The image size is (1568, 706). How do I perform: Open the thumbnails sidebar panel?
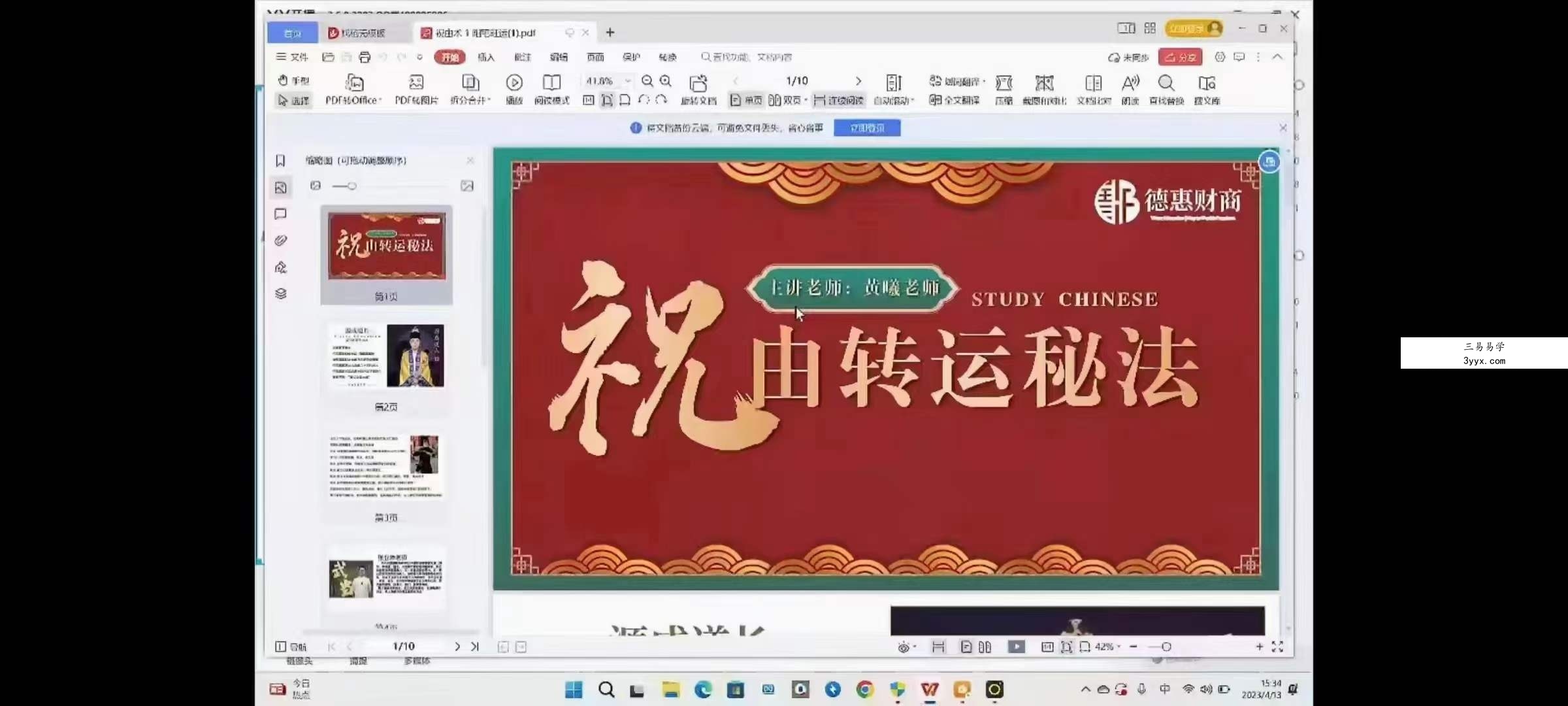(280, 188)
